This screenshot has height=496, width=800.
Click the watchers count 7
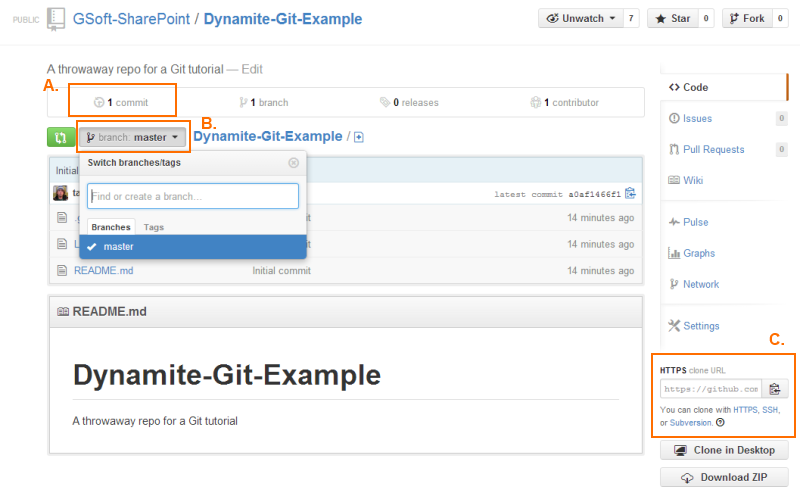(631, 18)
